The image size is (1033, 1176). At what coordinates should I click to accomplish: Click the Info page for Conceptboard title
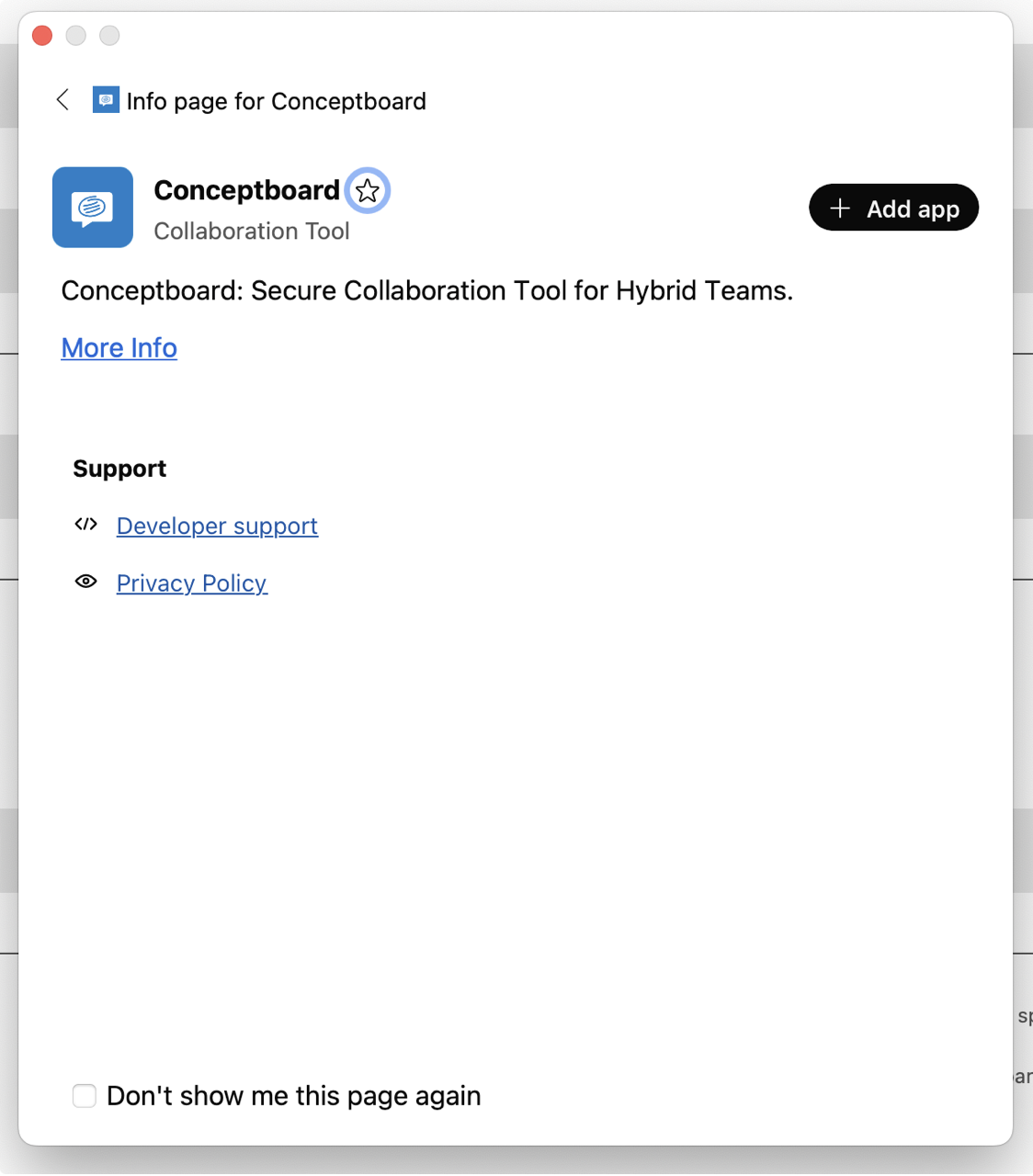click(276, 101)
